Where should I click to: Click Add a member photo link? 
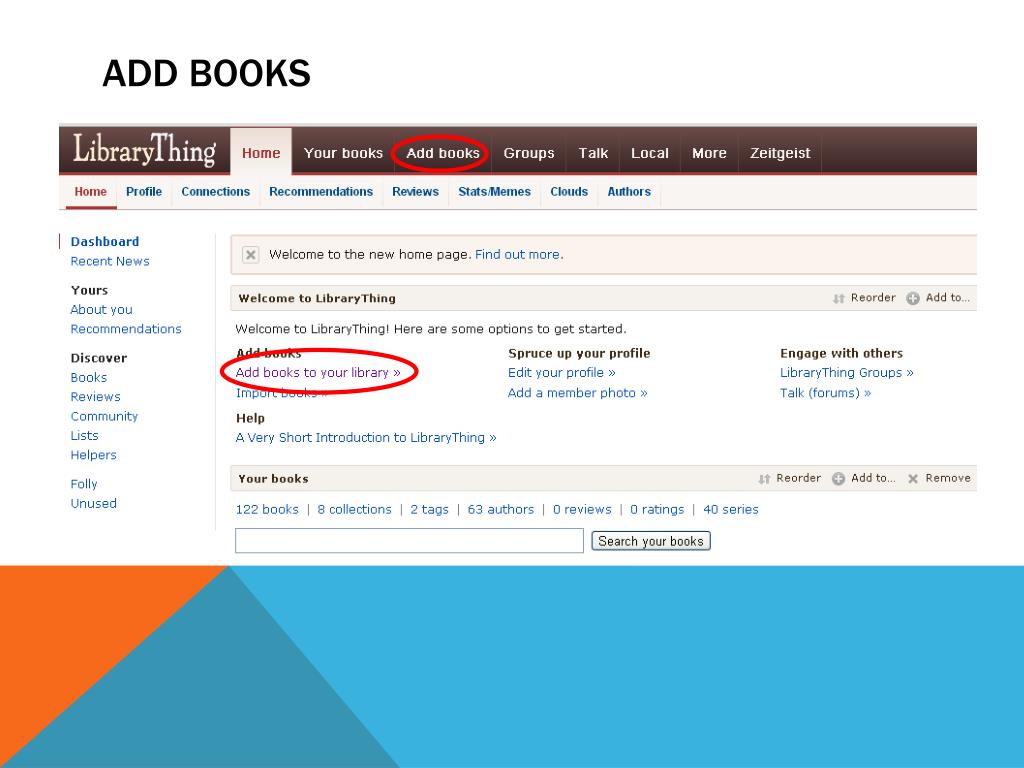click(x=577, y=392)
